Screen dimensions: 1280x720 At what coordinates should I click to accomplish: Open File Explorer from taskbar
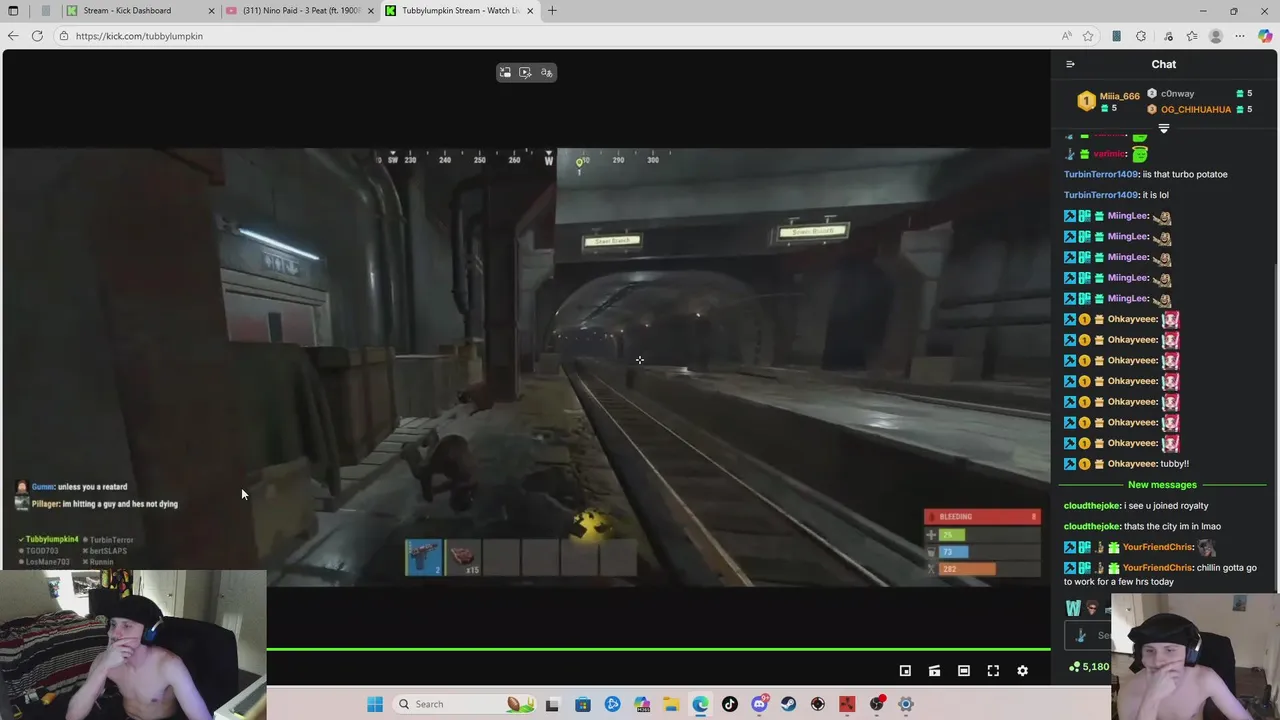point(671,704)
